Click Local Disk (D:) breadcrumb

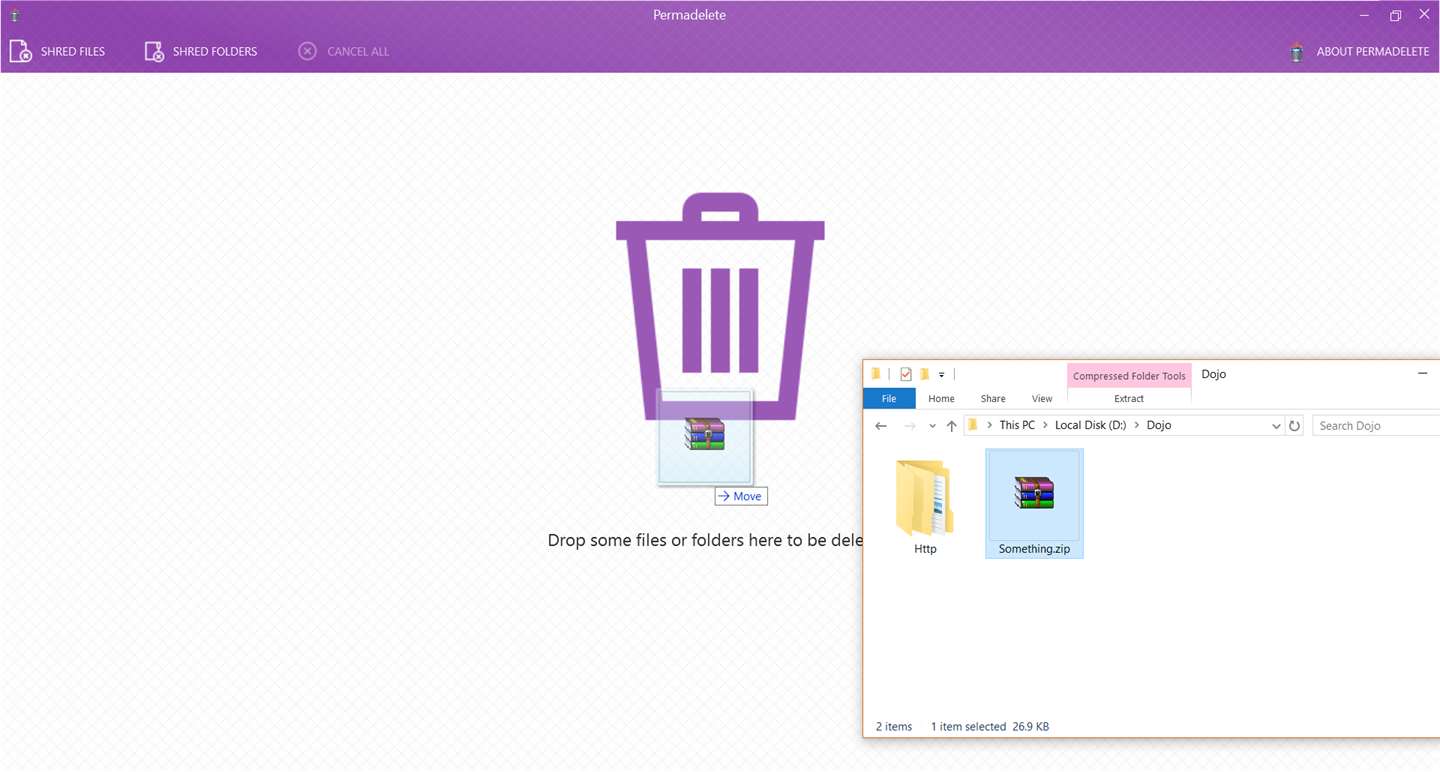click(1090, 425)
